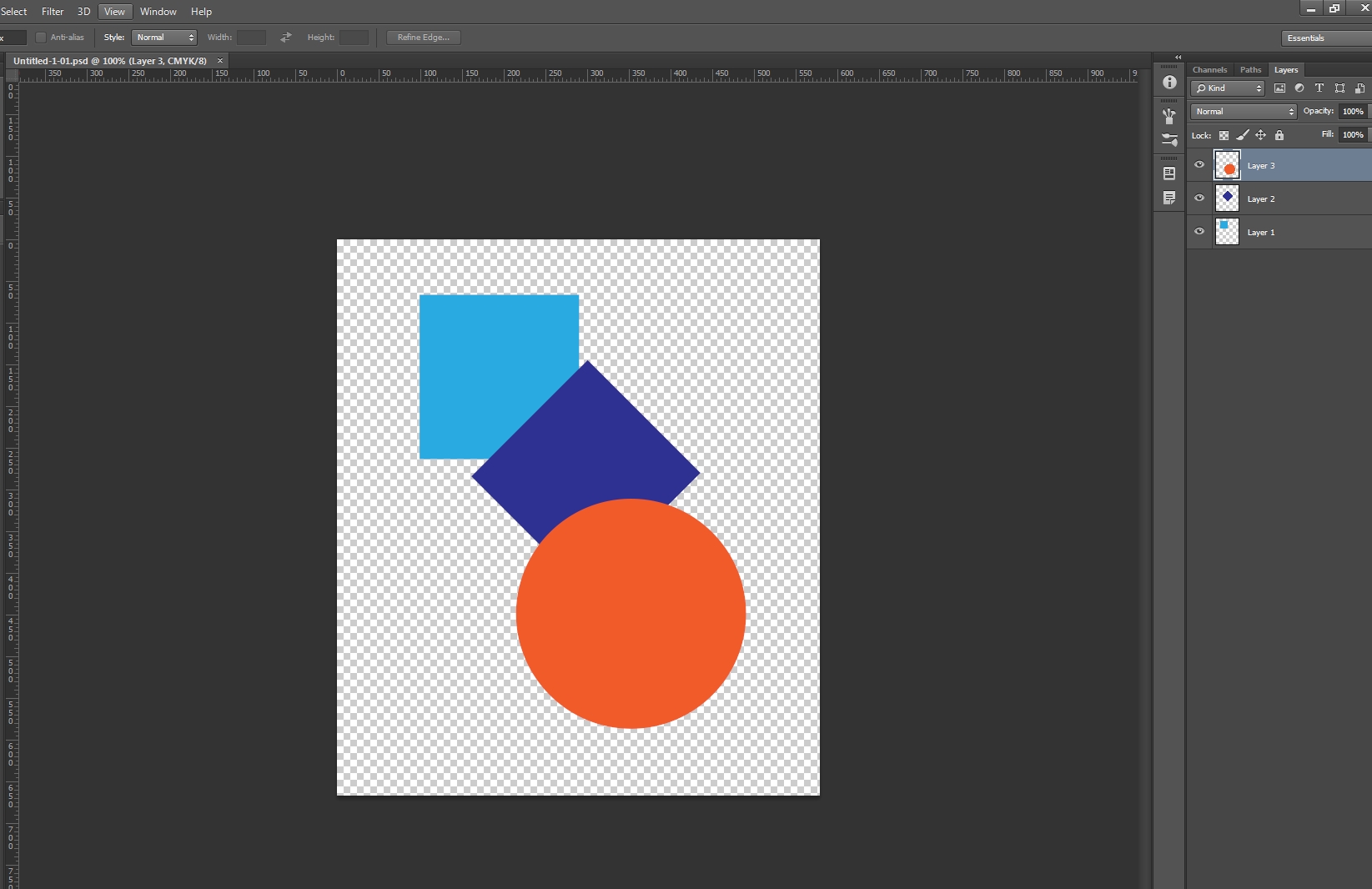Toggle visibility of Layer 1
The height and width of the screenshot is (889, 1372).
pos(1199,232)
